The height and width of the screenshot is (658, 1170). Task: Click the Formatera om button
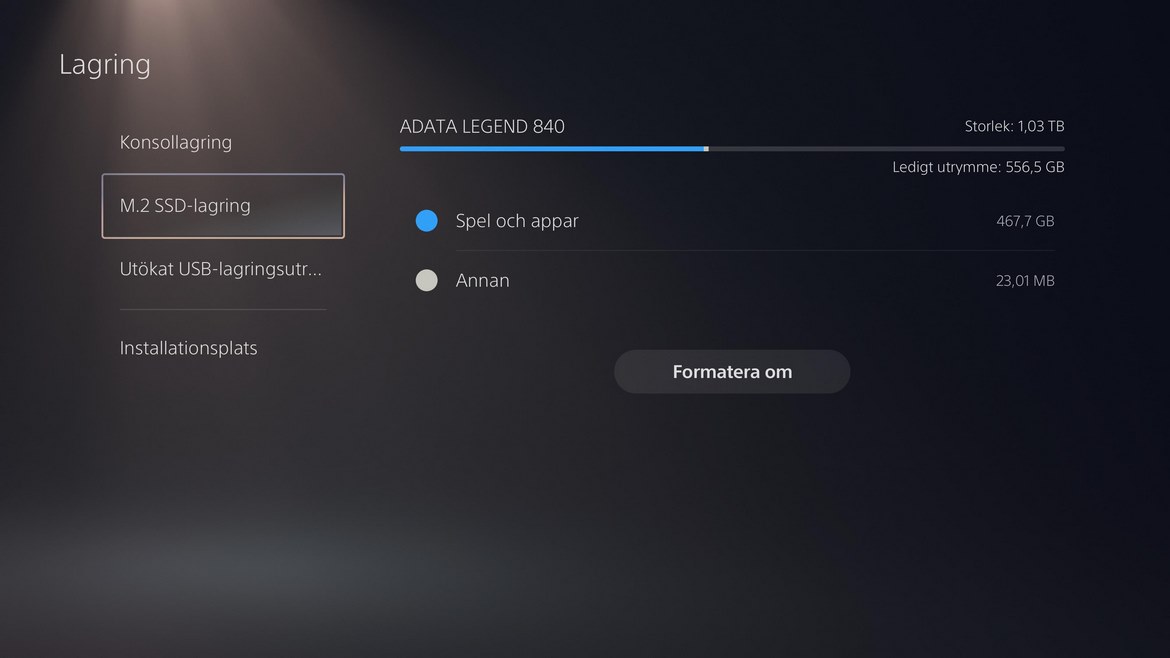[x=732, y=372]
